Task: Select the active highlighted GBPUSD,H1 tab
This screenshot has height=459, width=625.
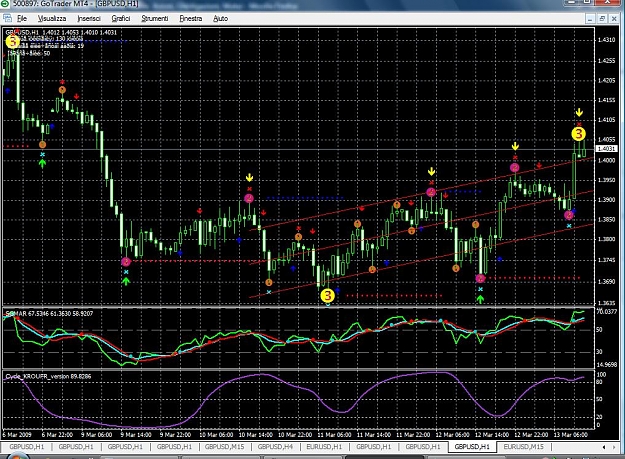Action: (472, 447)
